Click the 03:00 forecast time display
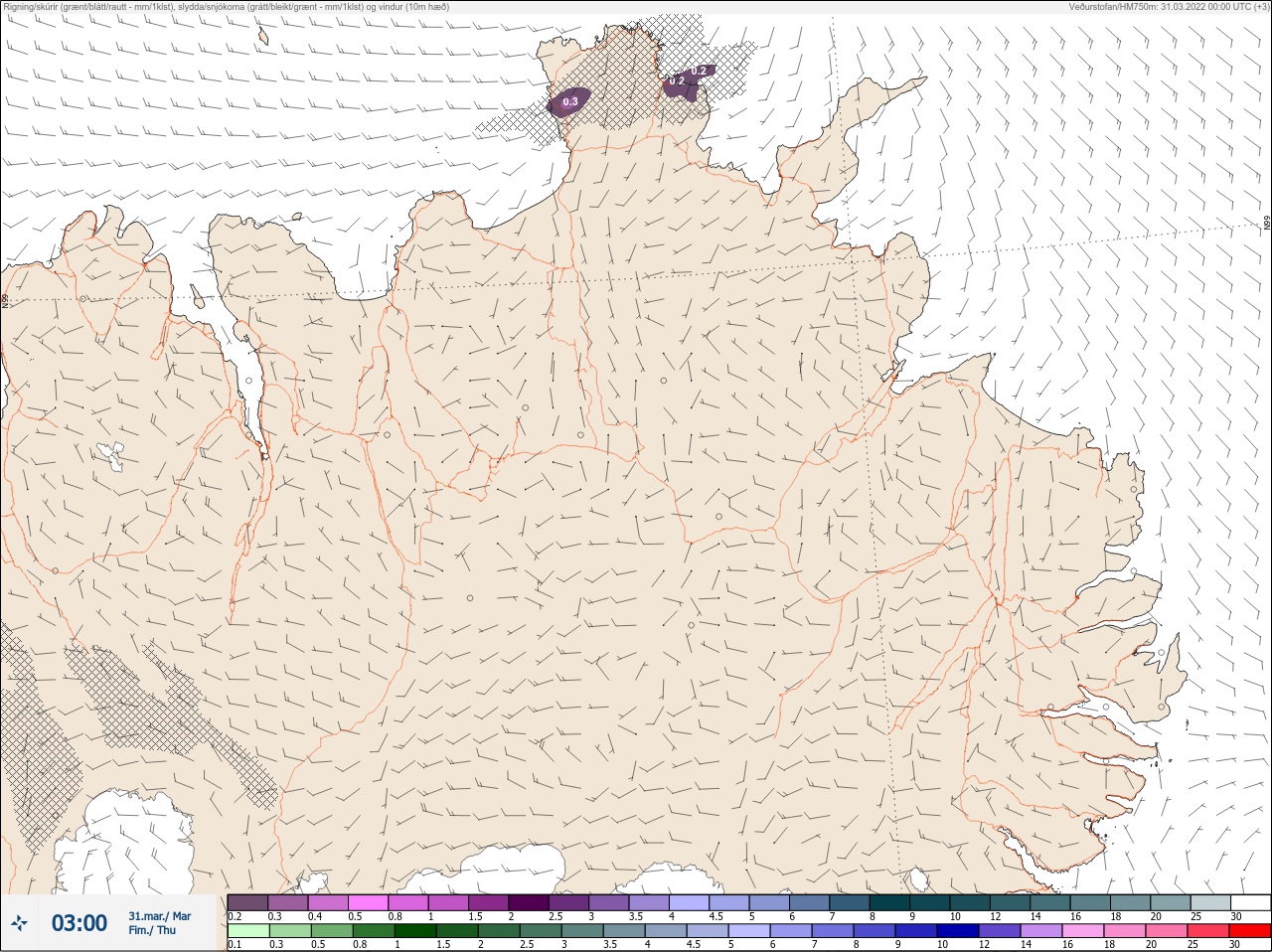The image size is (1272, 952). point(79,923)
